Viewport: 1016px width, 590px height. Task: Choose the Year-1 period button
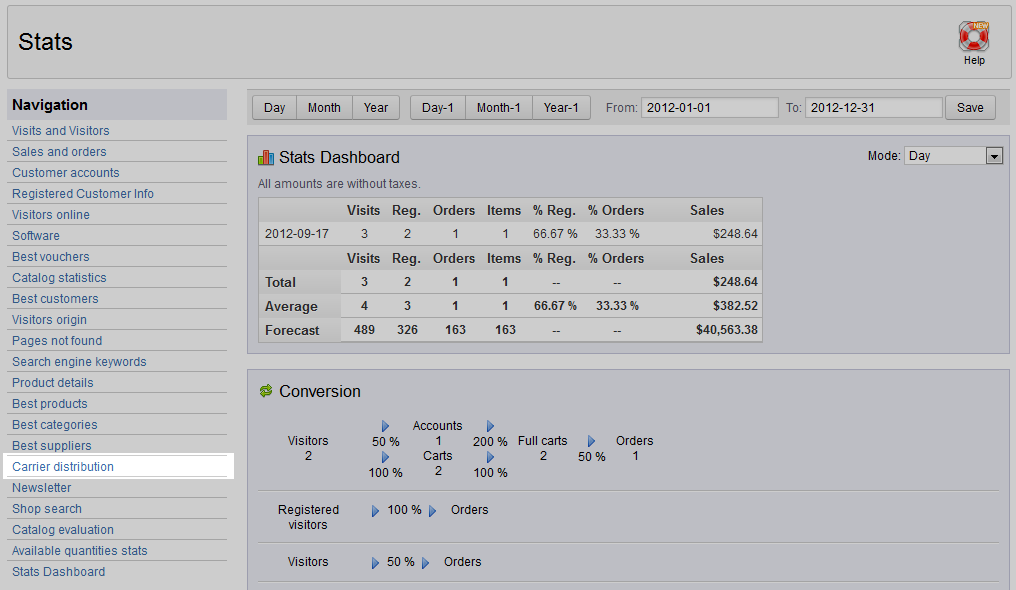pos(561,108)
